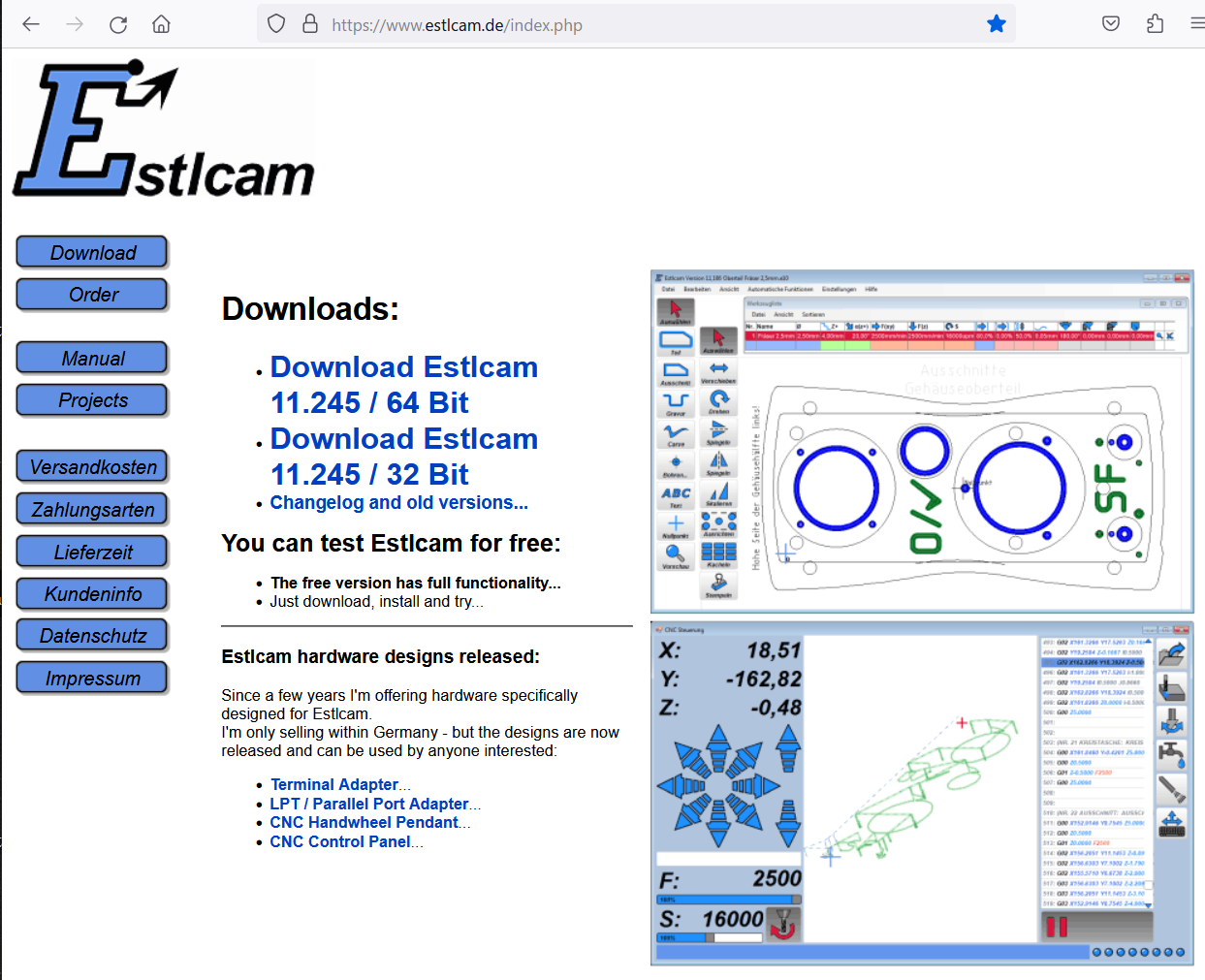Screen dimensions: 1205x980
Task: Open the Terminal Adapter link
Action: point(334,784)
